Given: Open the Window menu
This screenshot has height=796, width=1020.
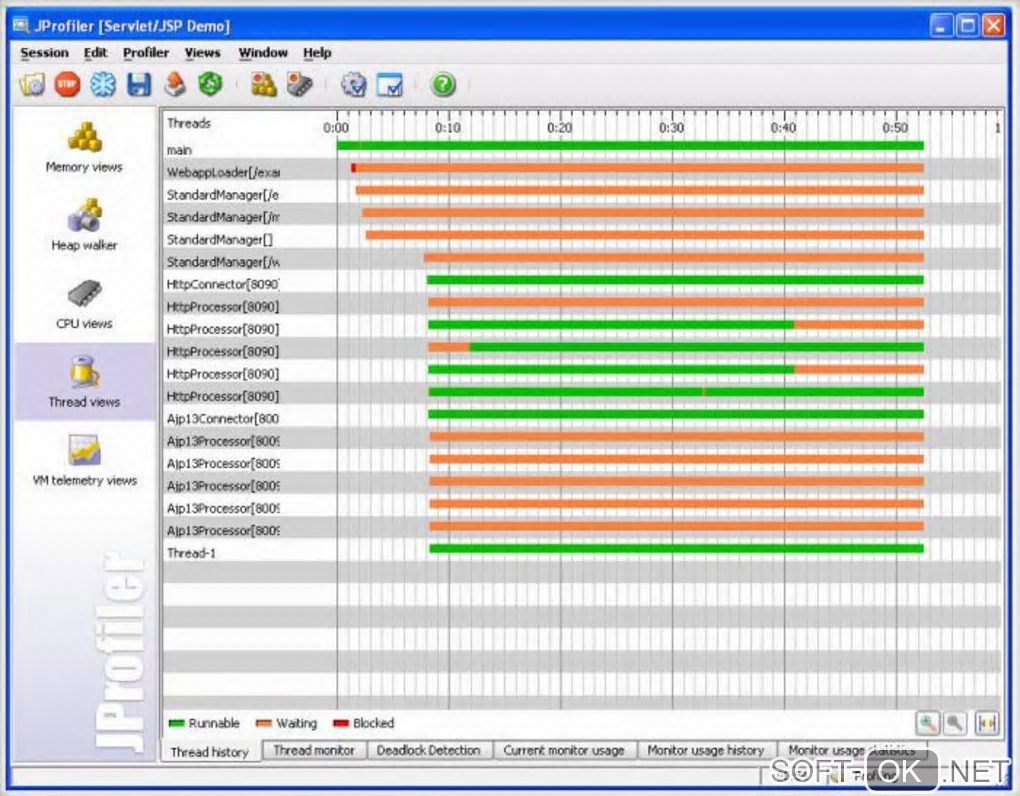Looking at the screenshot, I should pos(263,53).
